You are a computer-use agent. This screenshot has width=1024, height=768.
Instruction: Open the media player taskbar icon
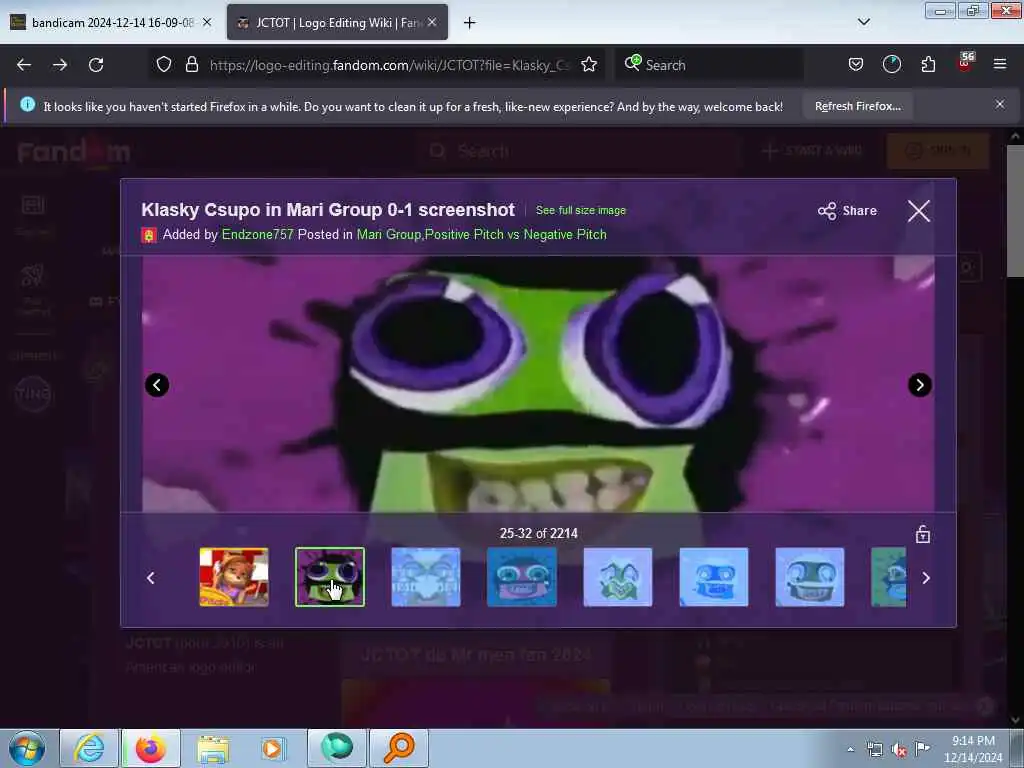(x=273, y=748)
